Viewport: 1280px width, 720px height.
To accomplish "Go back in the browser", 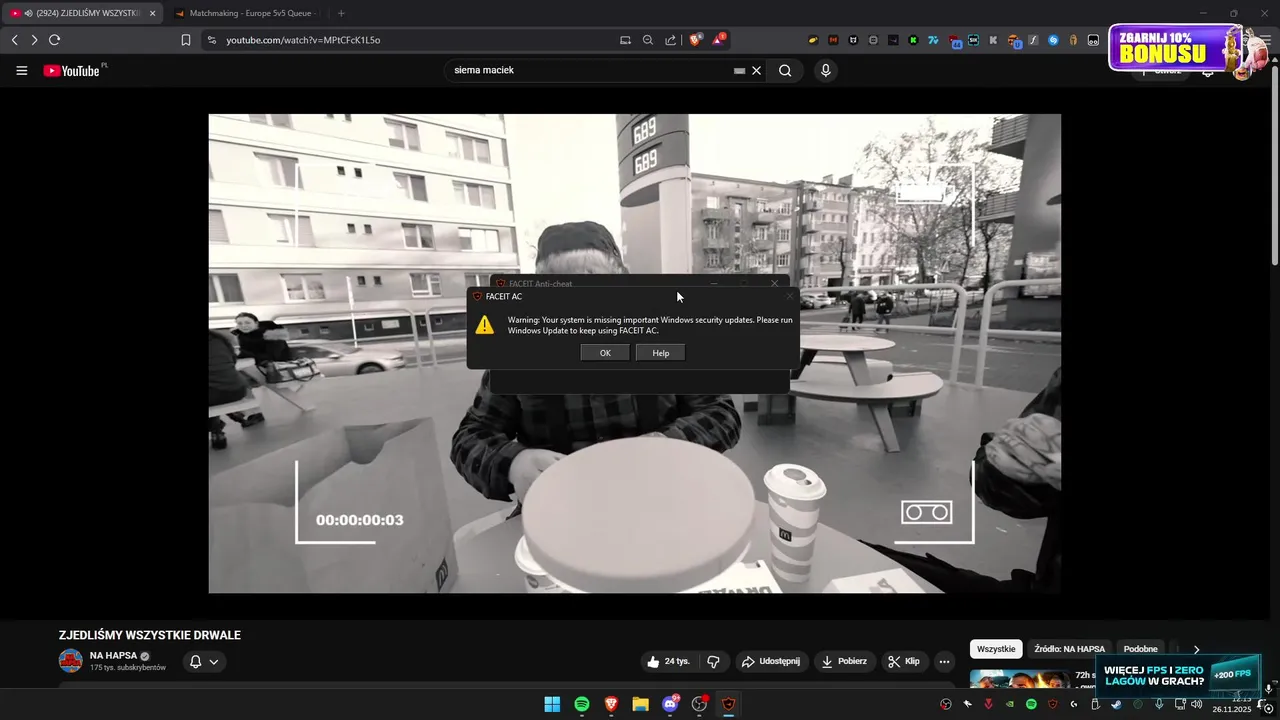I will [14, 40].
